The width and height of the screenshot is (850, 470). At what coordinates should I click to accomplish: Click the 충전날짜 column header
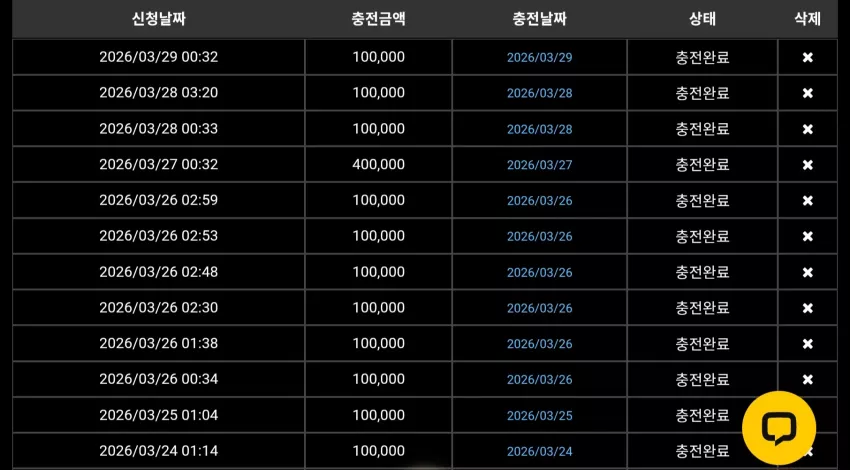539,19
